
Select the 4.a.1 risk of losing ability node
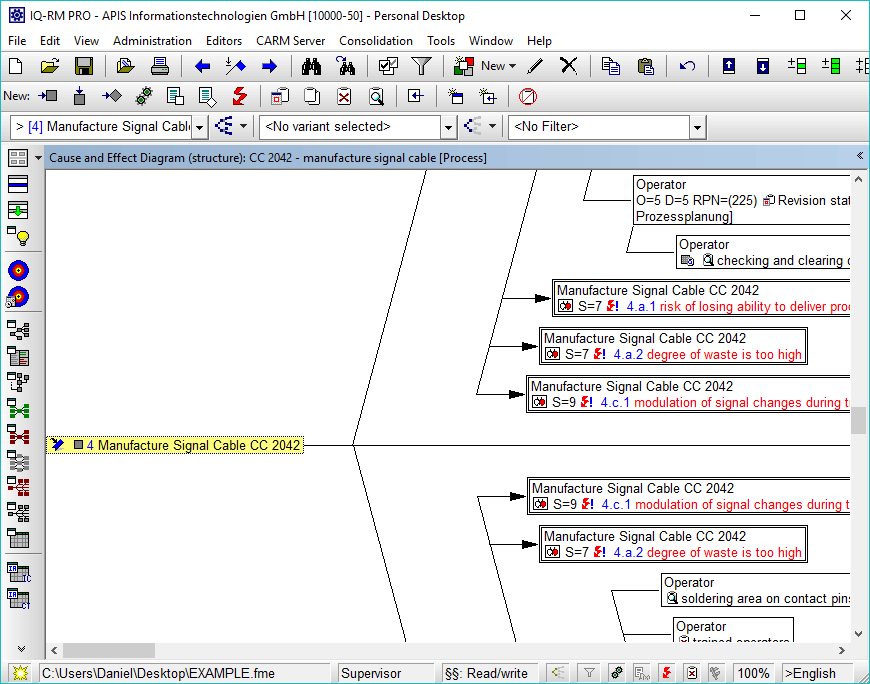[702, 298]
